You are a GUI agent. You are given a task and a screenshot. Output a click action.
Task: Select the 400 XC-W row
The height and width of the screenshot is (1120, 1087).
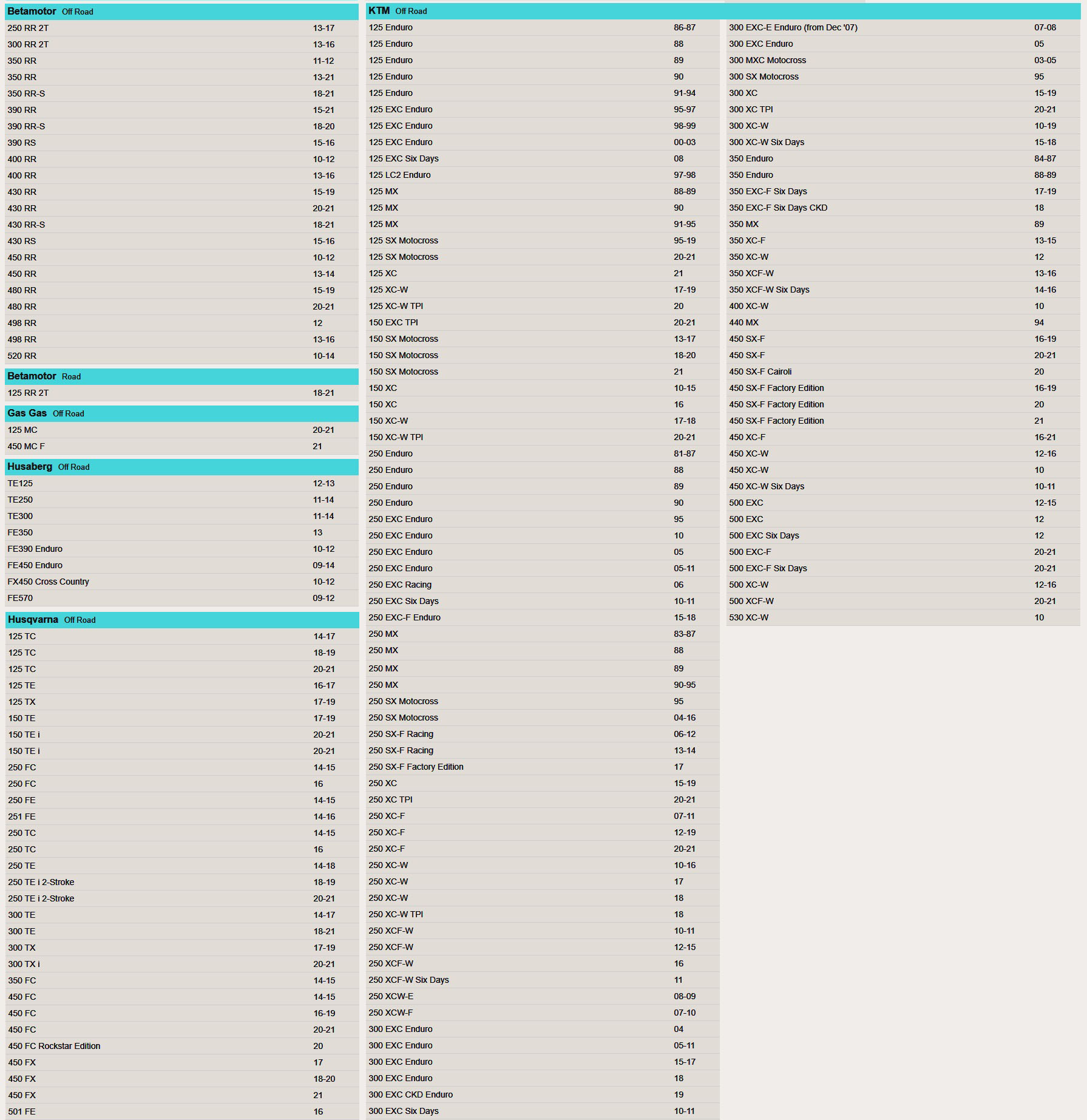coord(903,306)
